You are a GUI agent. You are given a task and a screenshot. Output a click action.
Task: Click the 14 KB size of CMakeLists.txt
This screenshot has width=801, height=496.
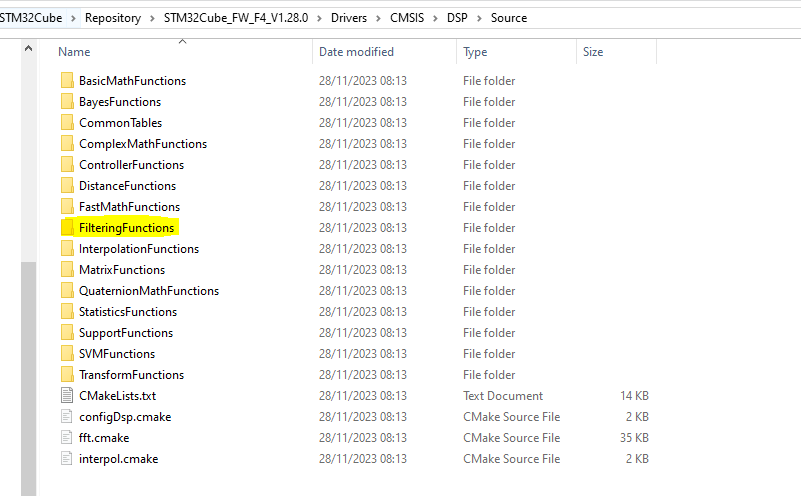click(x=634, y=395)
